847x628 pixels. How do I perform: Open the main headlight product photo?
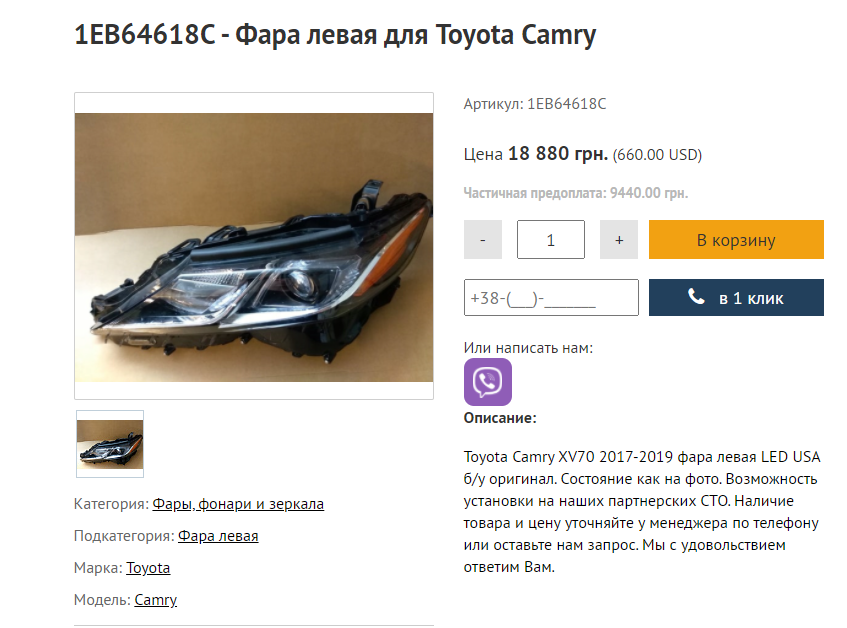254,247
